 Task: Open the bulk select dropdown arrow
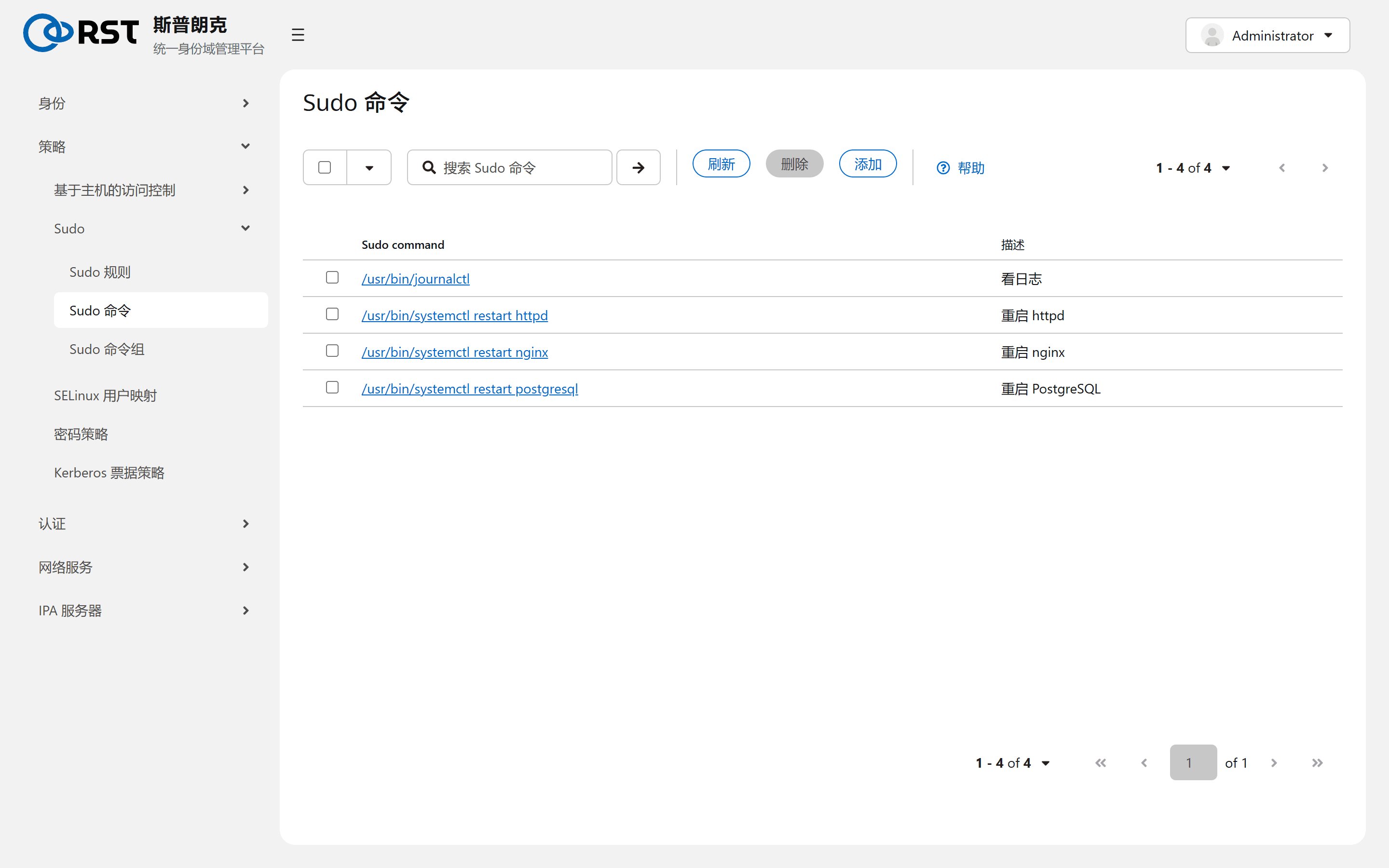[x=369, y=168]
